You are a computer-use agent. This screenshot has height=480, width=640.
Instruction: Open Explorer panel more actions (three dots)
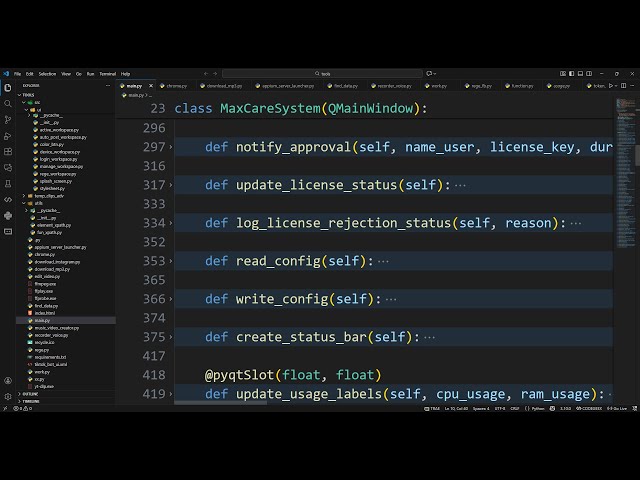point(108,86)
